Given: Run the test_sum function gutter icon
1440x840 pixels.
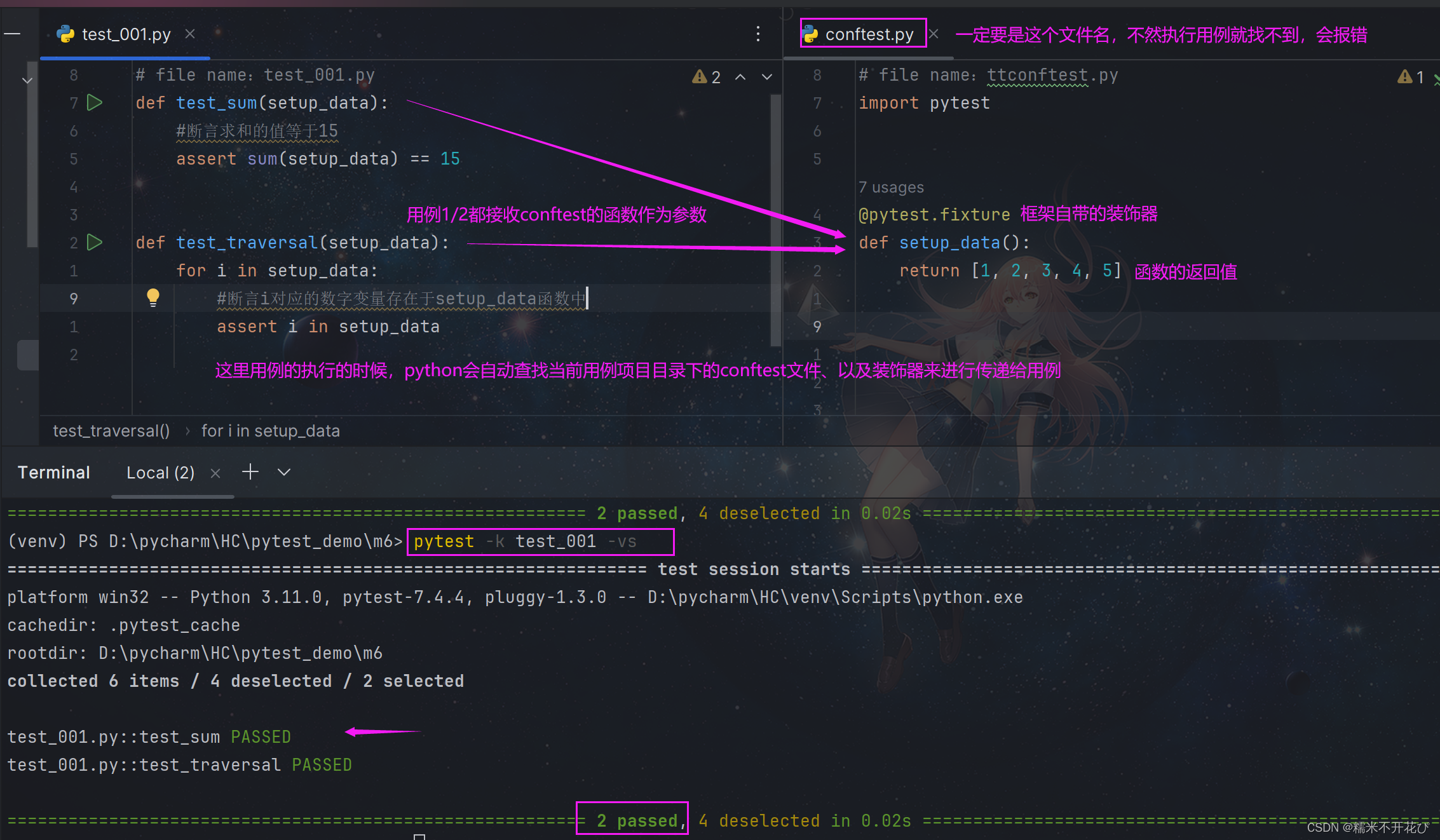Looking at the screenshot, I should [95, 102].
